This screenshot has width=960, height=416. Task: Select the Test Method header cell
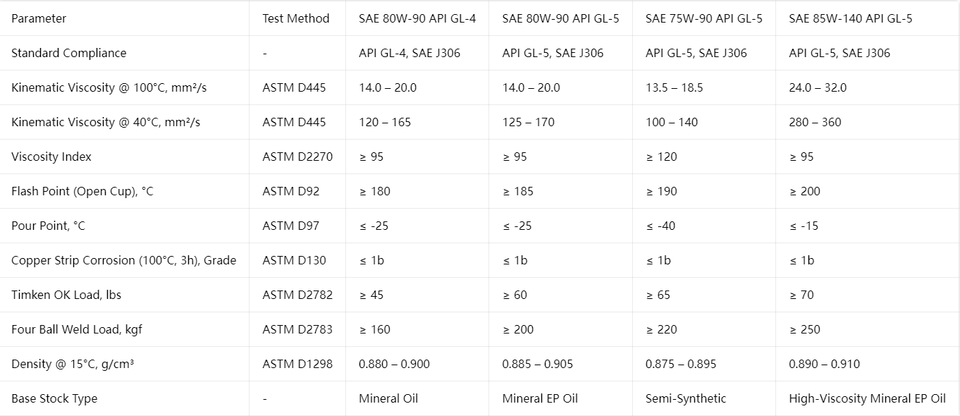click(x=296, y=18)
